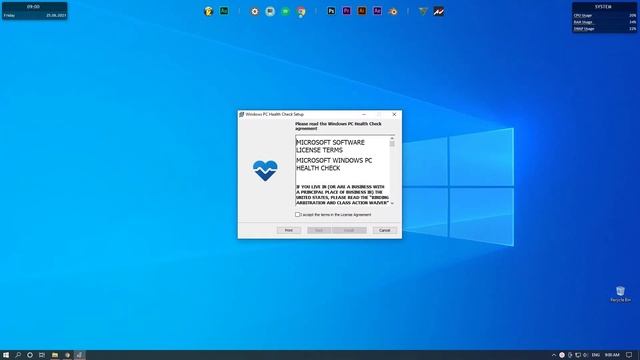The height and width of the screenshot is (360, 640).
Task: Open the yellow round icon in top dock
Action: (209, 11)
